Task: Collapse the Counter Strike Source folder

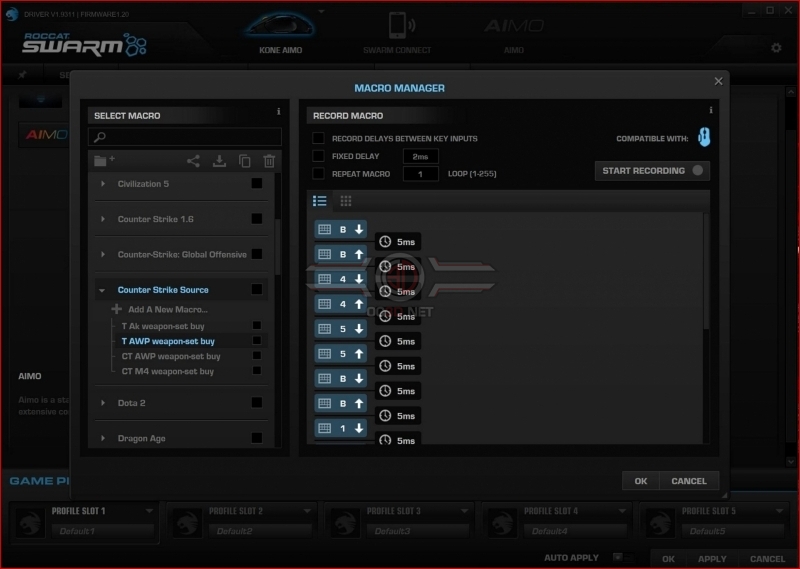Action: 102,290
